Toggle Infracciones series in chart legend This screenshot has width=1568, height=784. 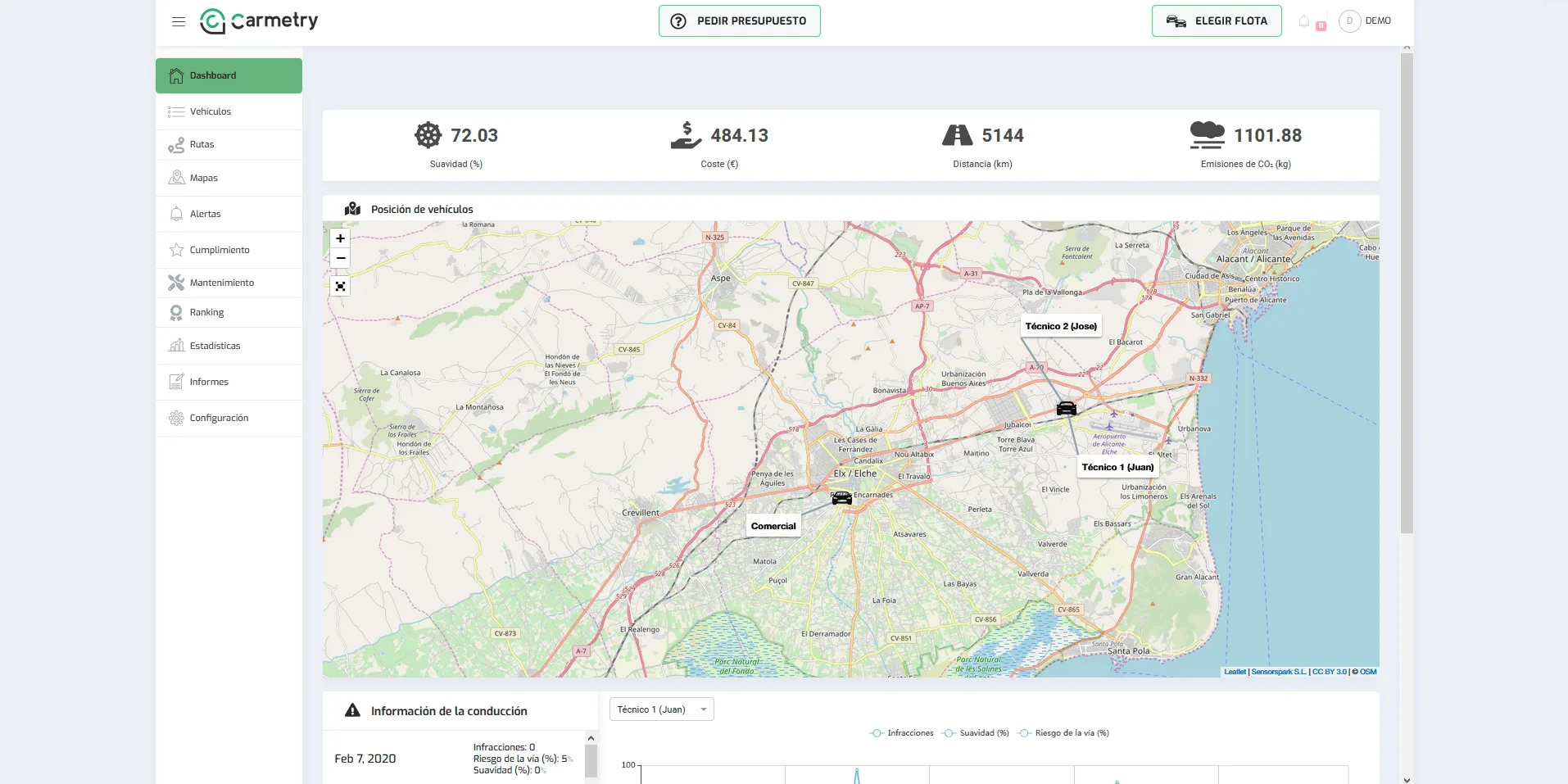[x=901, y=733]
